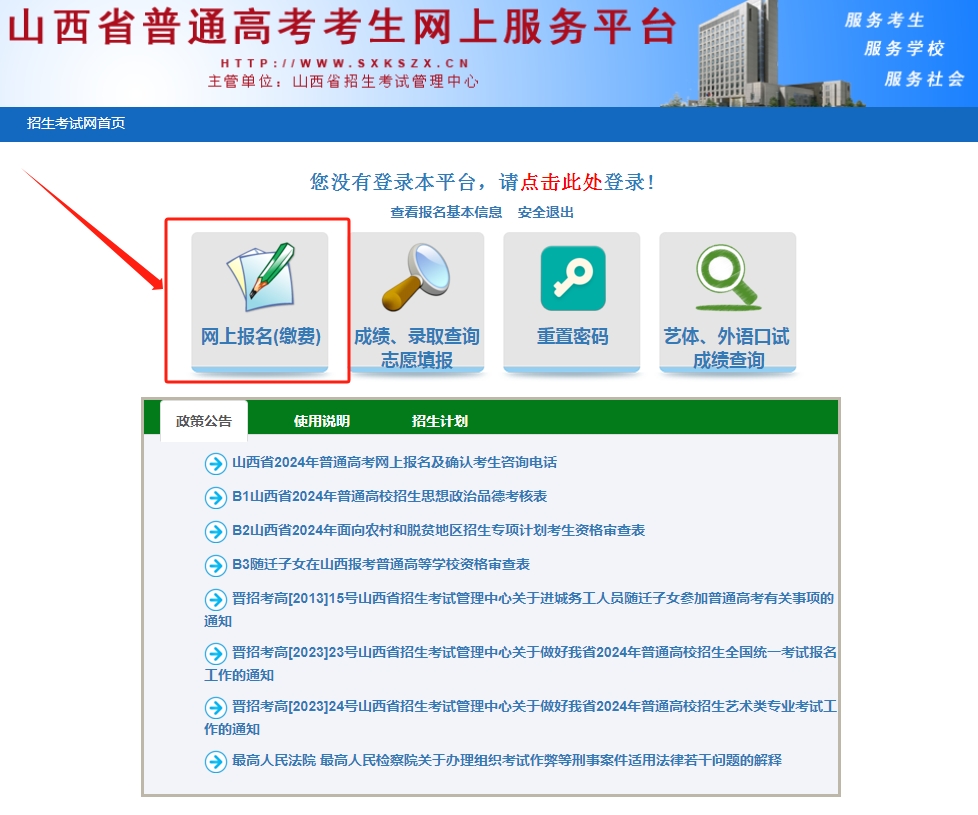Go to 招生考试网首页 in navigation bar
This screenshot has height=815, width=978.
pyautogui.click(x=76, y=124)
